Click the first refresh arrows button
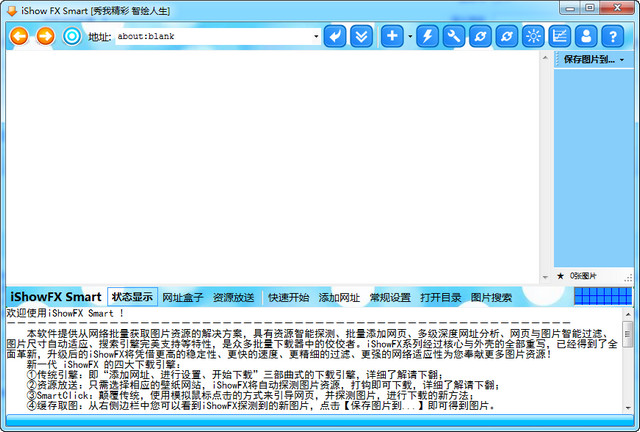Screen dimensions: 640x432 tap(480, 36)
